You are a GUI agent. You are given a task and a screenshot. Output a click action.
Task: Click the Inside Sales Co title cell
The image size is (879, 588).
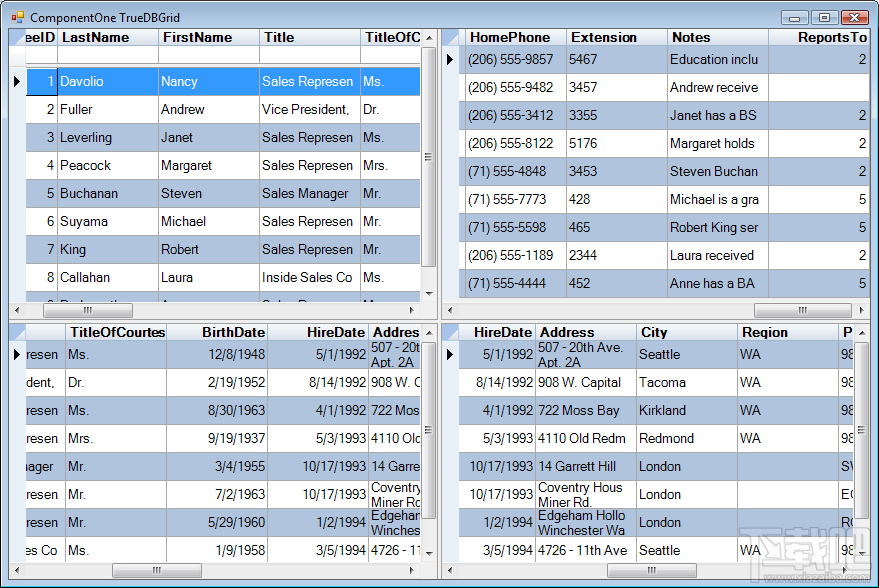(309, 277)
